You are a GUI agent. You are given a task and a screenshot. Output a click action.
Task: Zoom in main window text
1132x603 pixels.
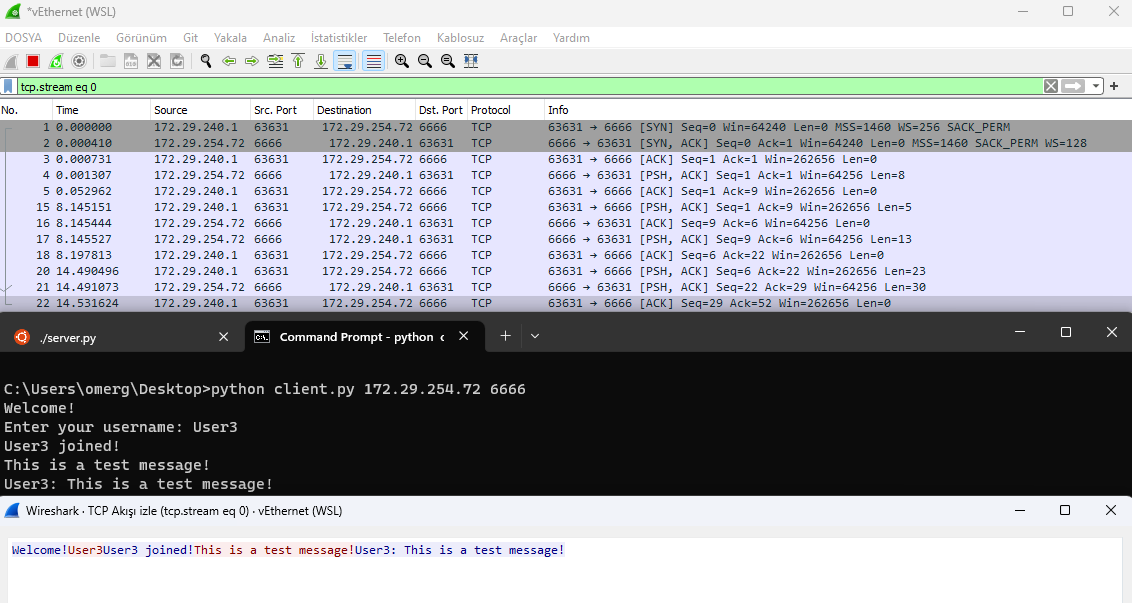[402, 61]
